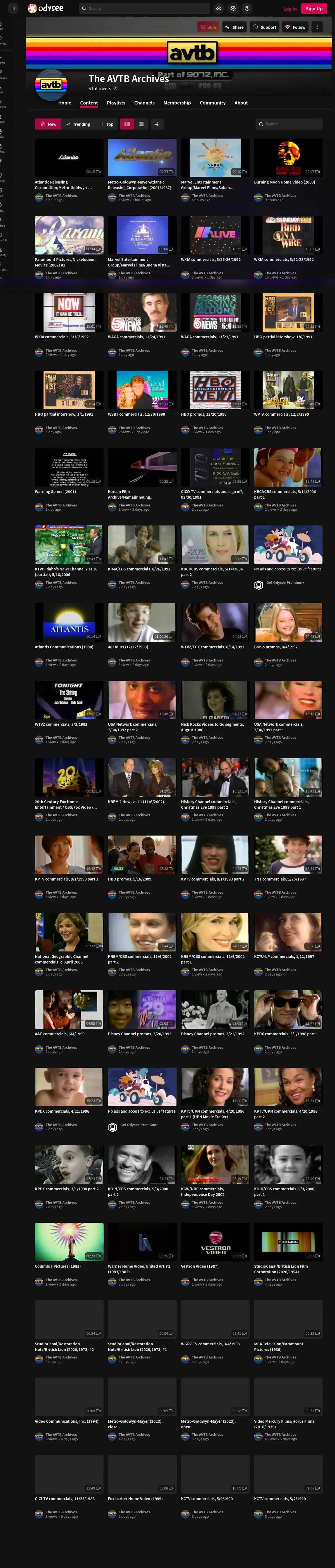Open the Community tab
Viewport: 335px width, 1568px height.
coord(213,103)
